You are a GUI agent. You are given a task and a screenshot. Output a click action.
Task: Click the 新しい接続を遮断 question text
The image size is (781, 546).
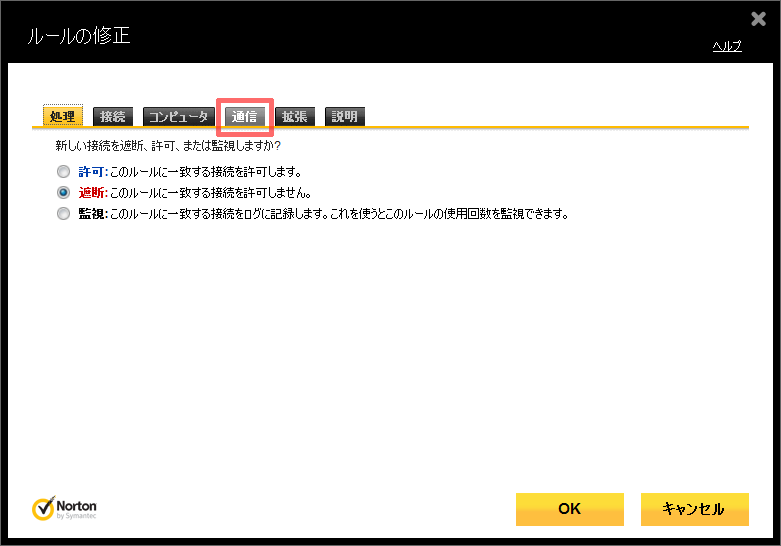[168, 146]
